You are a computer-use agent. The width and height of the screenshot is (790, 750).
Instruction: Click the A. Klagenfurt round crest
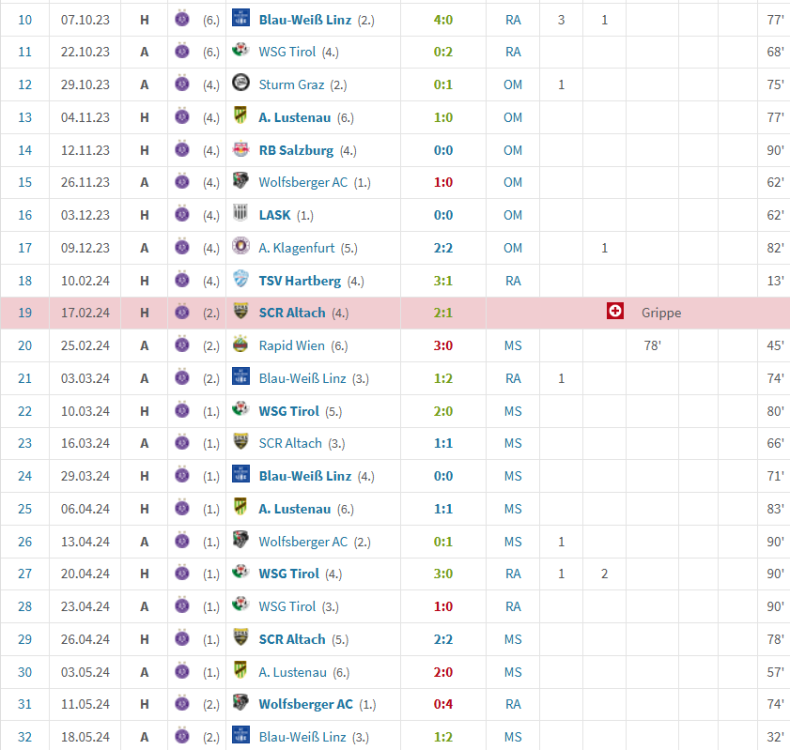coord(240,247)
